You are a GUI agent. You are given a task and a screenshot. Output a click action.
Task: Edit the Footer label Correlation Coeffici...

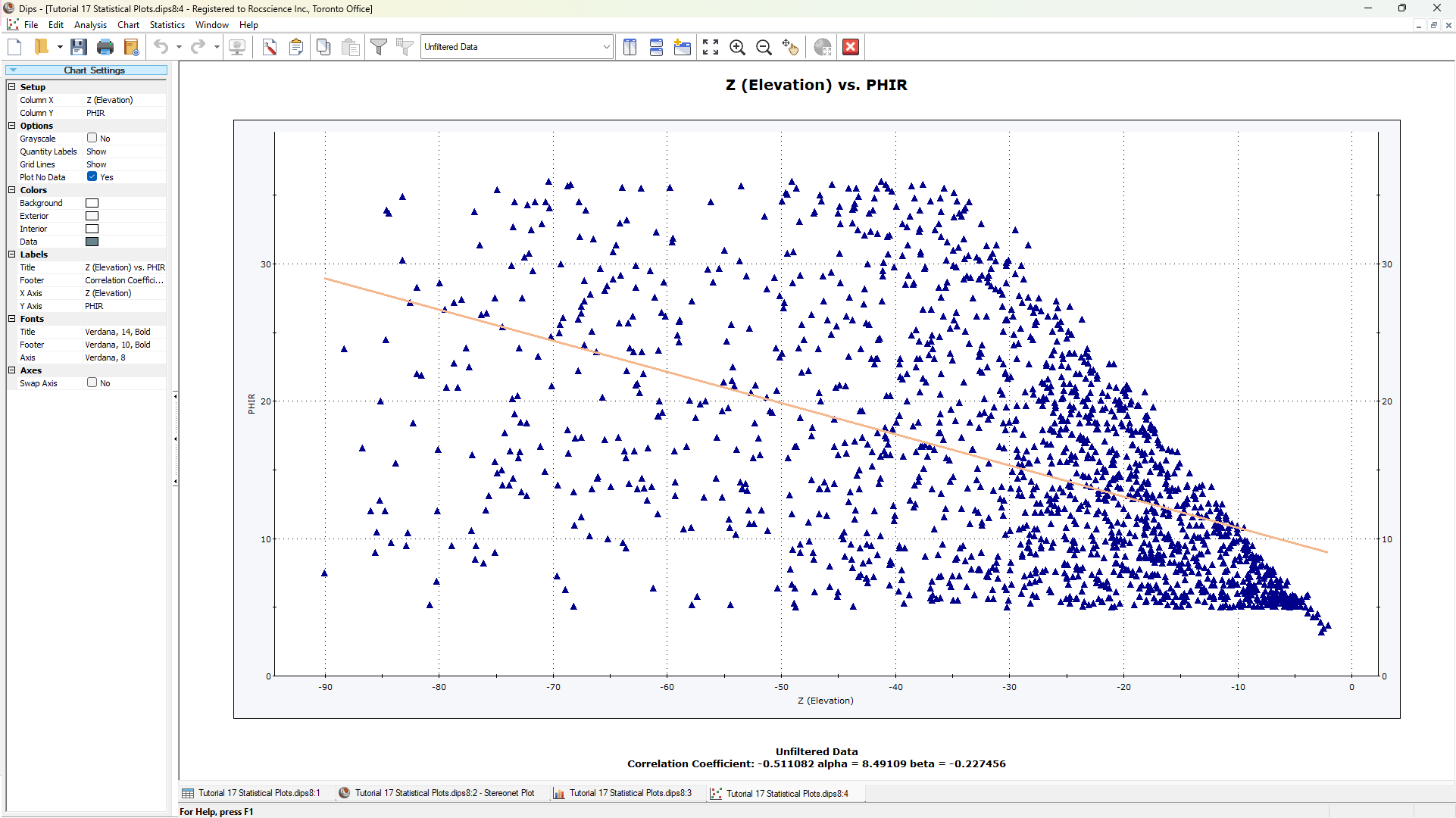tap(124, 280)
